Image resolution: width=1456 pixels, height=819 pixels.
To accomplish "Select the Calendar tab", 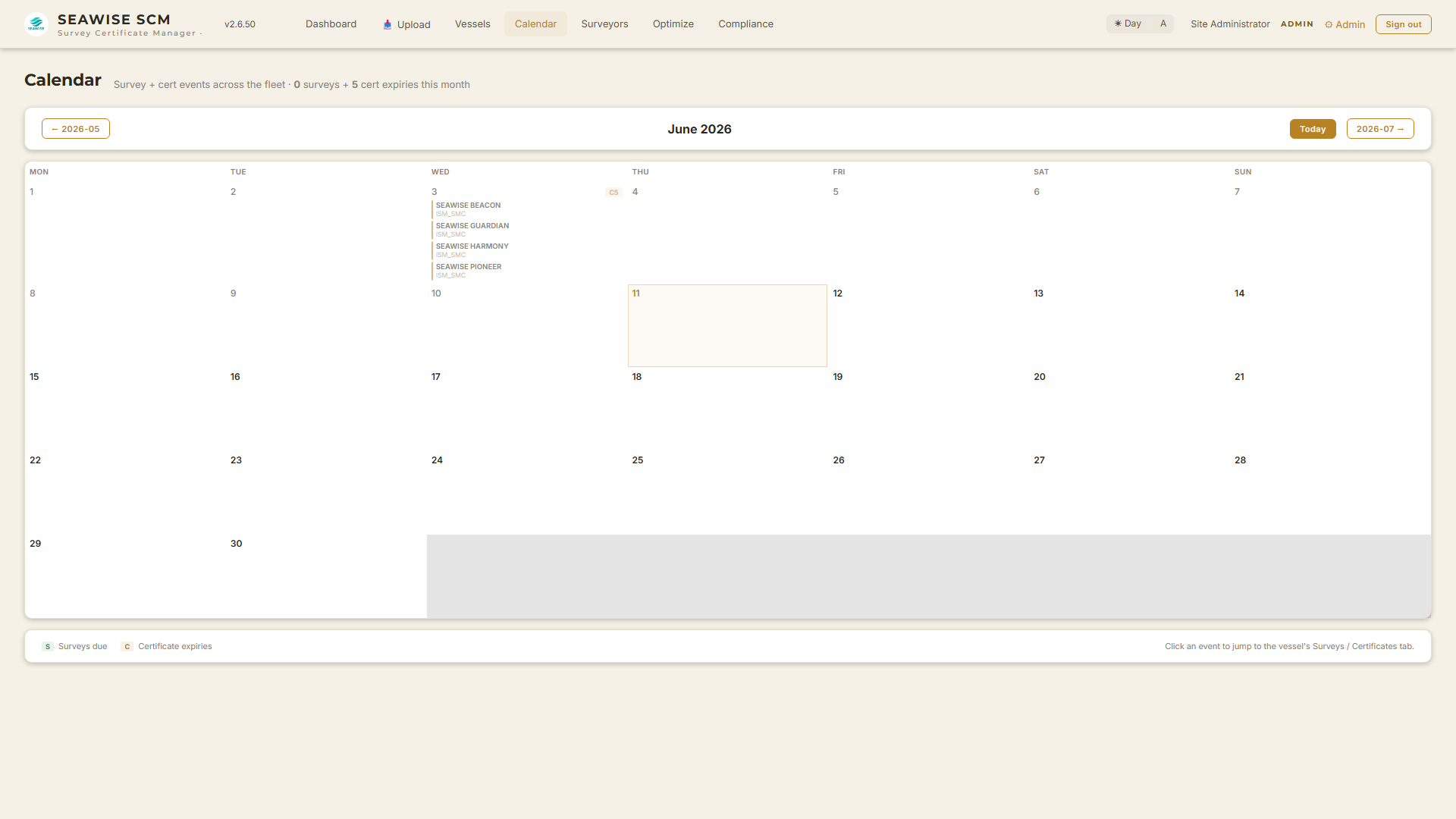I will click(535, 24).
